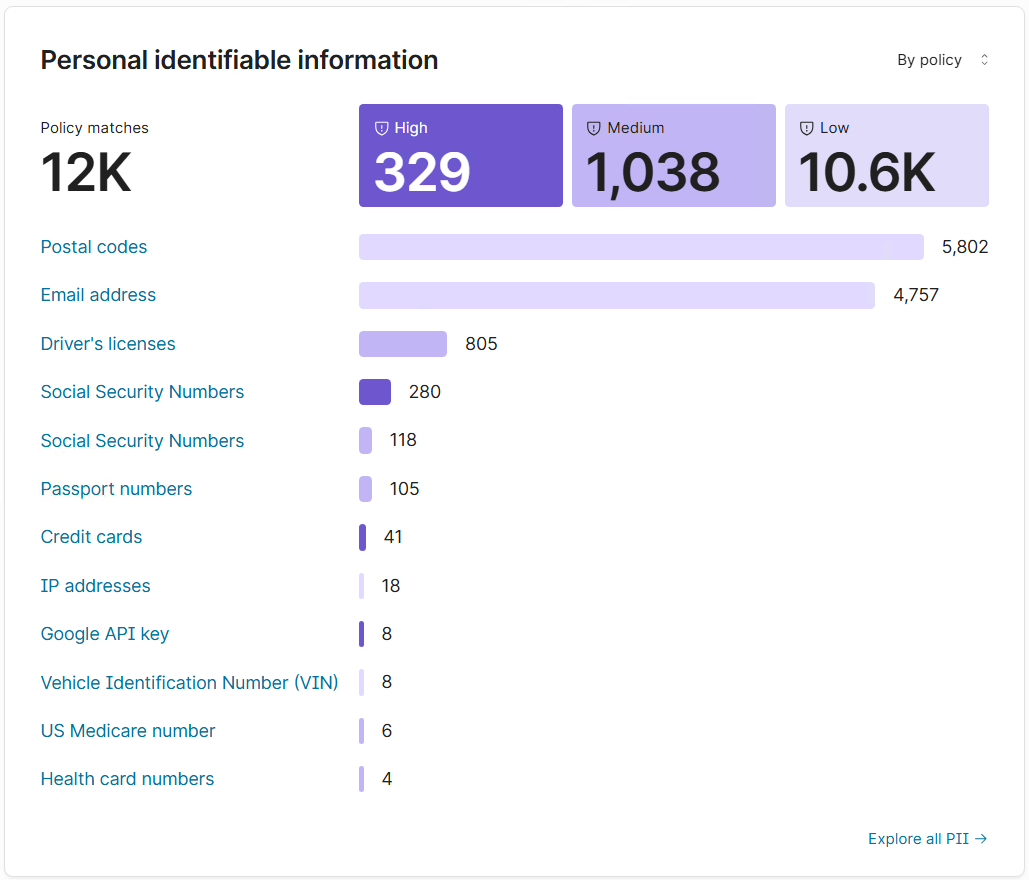Open the Credit cards policy link
The height and width of the screenshot is (880, 1029).
(91, 537)
